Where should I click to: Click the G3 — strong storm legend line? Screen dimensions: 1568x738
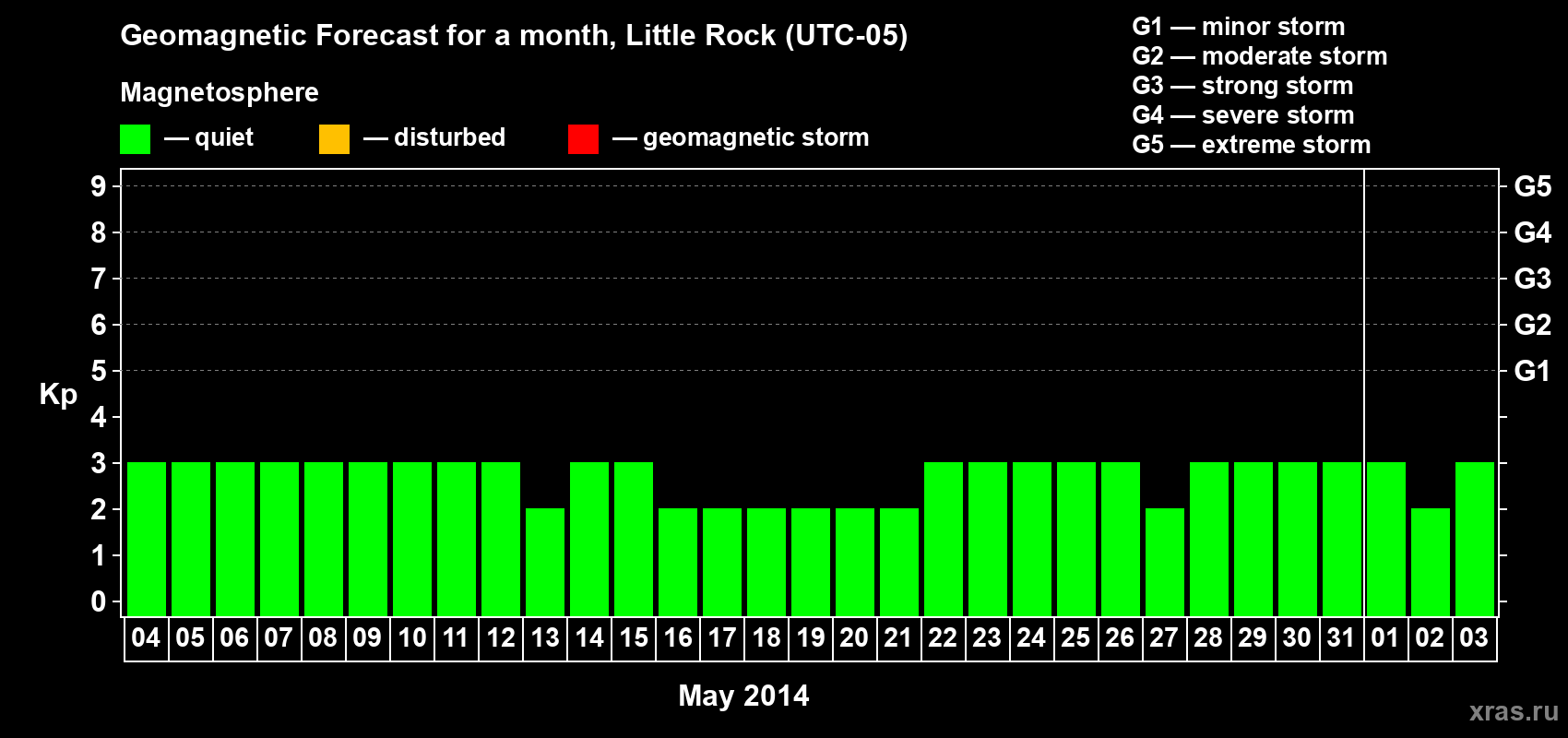click(x=1242, y=86)
